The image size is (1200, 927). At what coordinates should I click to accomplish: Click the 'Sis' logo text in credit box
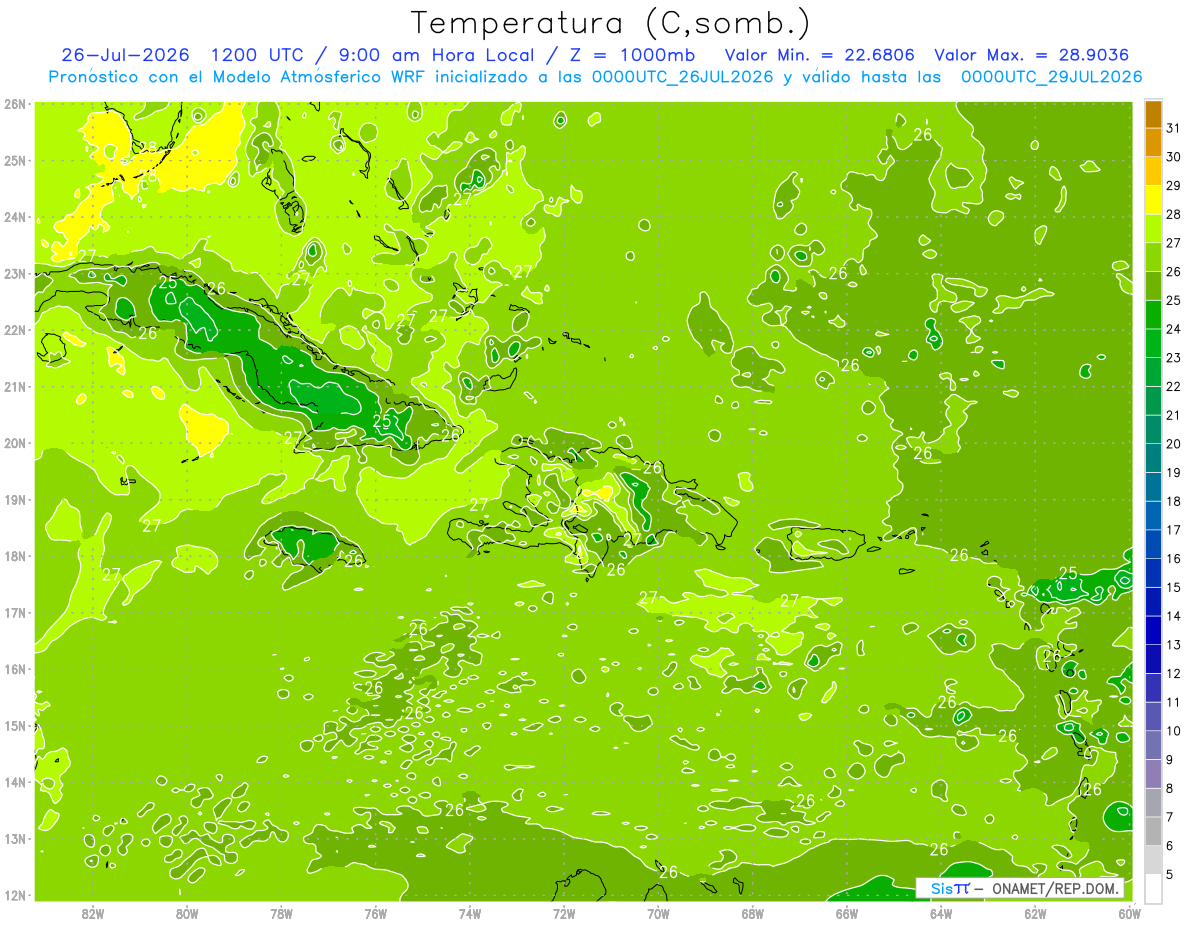941,888
